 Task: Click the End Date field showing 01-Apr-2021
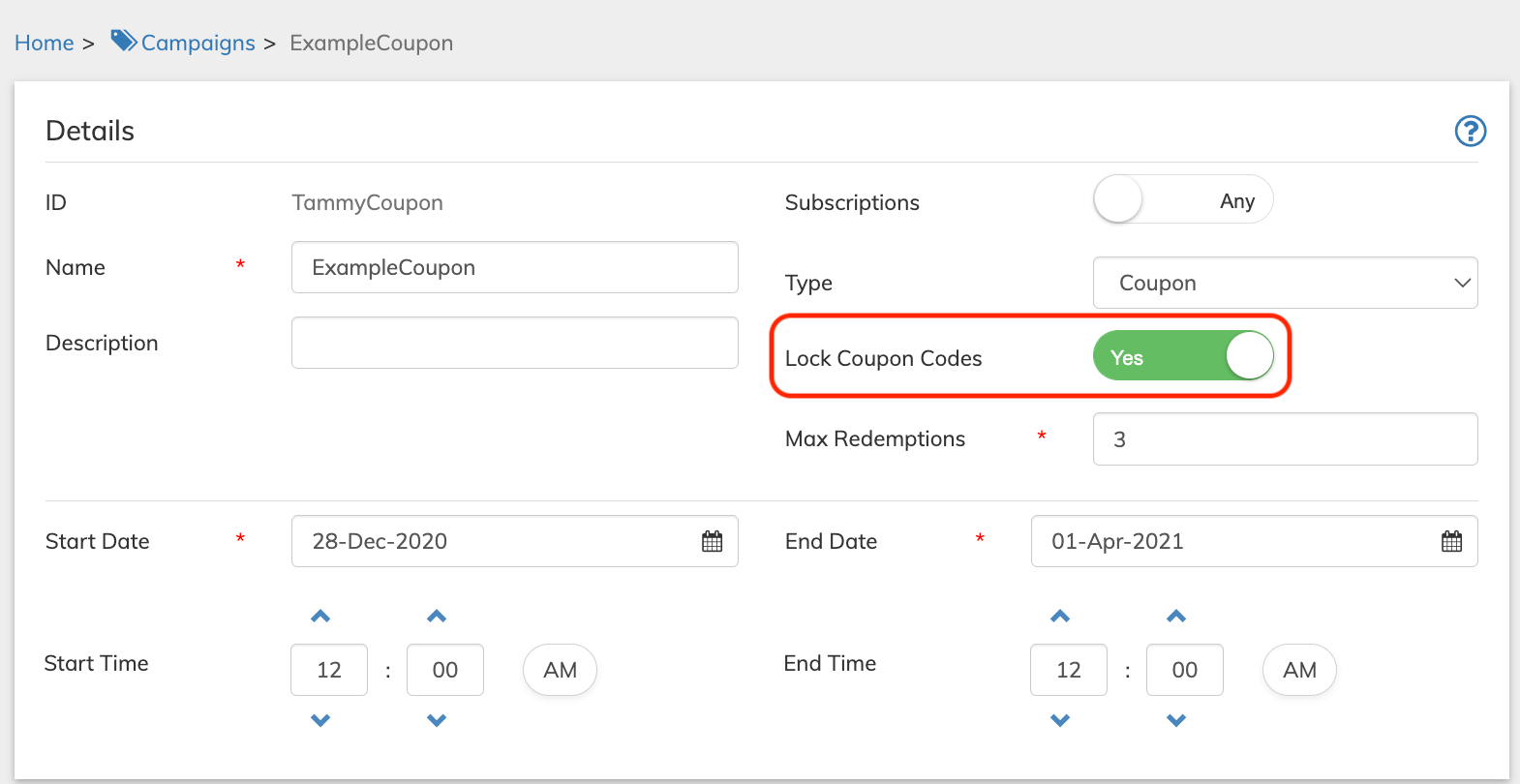coord(1254,541)
